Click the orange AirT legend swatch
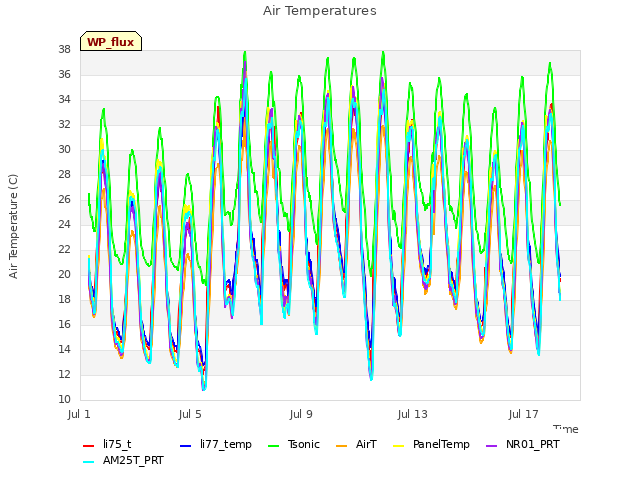Viewport: 640px width, 480px height. coord(342,446)
